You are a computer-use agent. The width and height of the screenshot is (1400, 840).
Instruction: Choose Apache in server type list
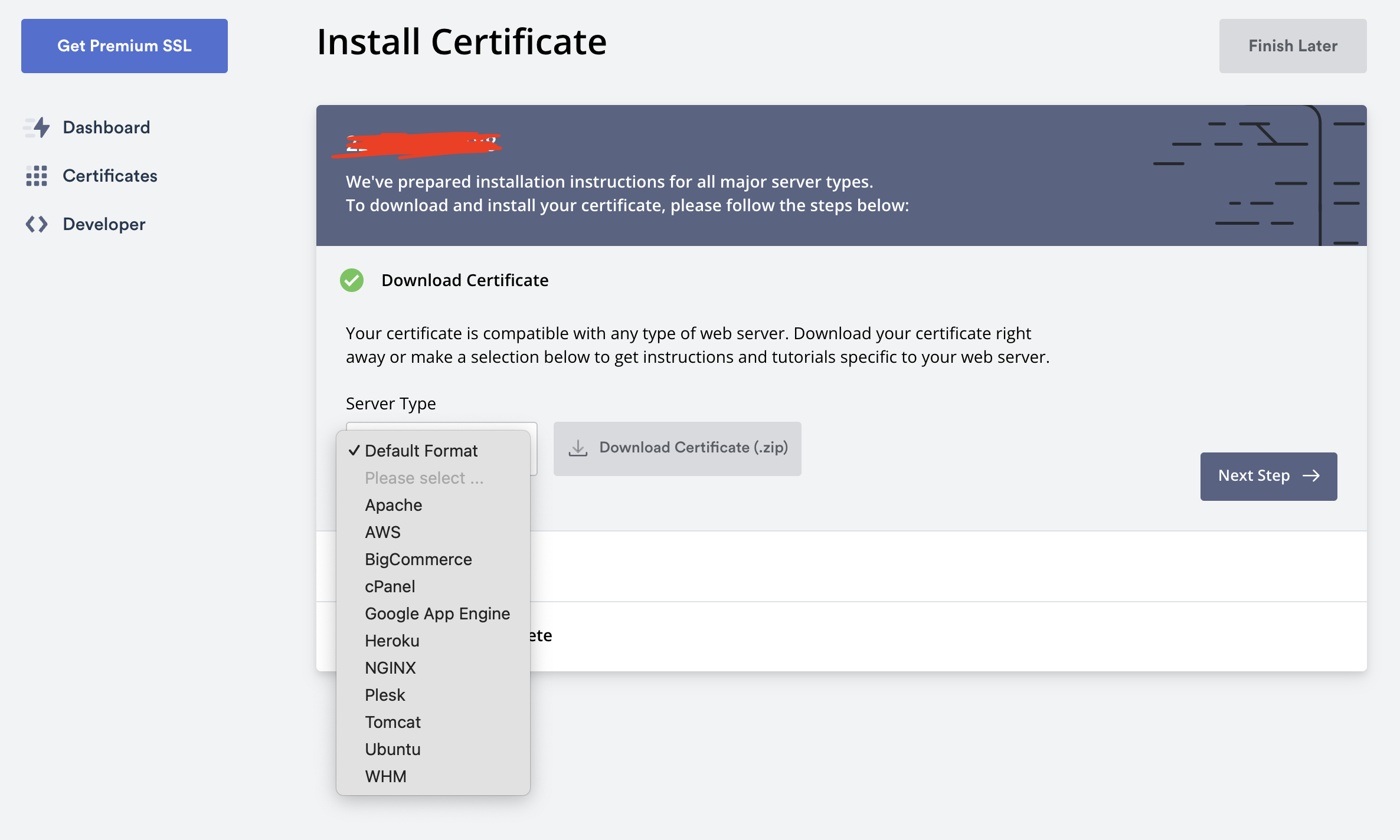pyautogui.click(x=433, y=505)
